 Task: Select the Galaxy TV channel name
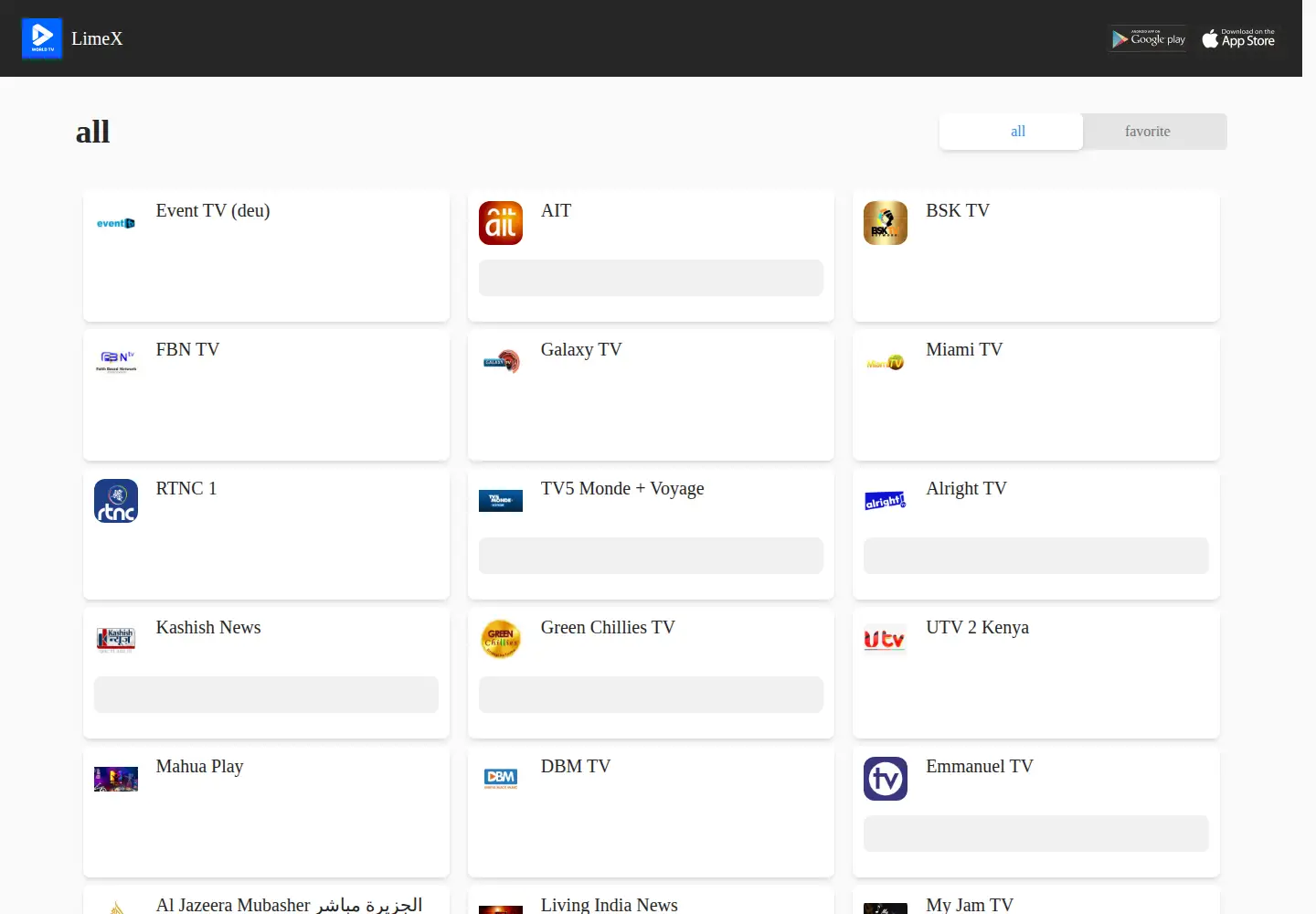581,349
